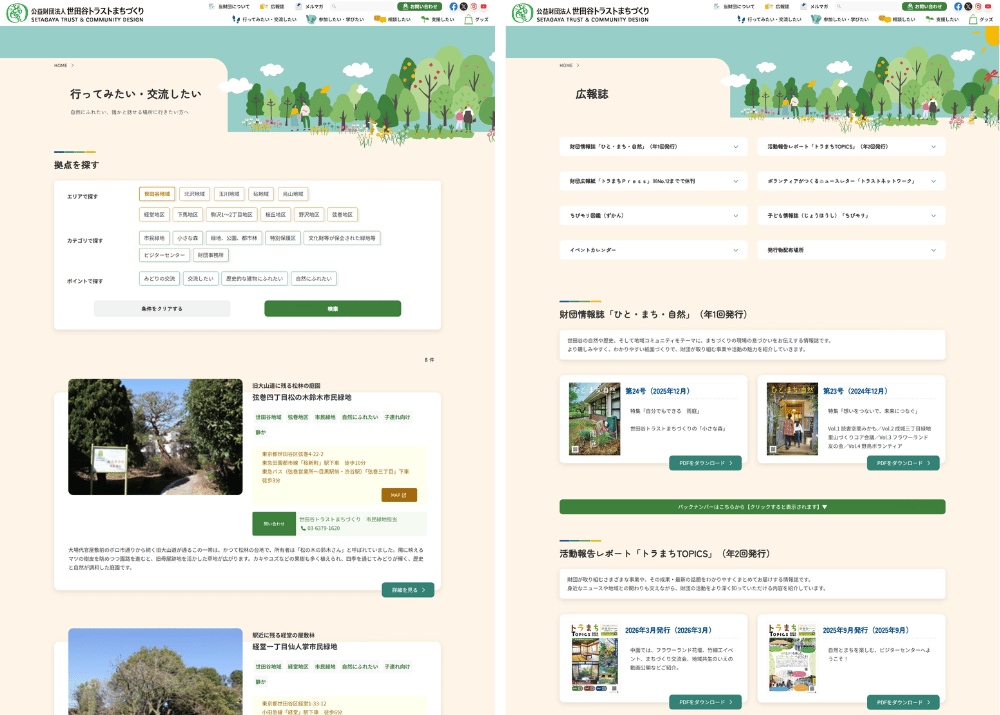Viewport: 1000px width, 715px height.
Task: Click メルマガ icon in left page header
Action: tap(298, 6)
